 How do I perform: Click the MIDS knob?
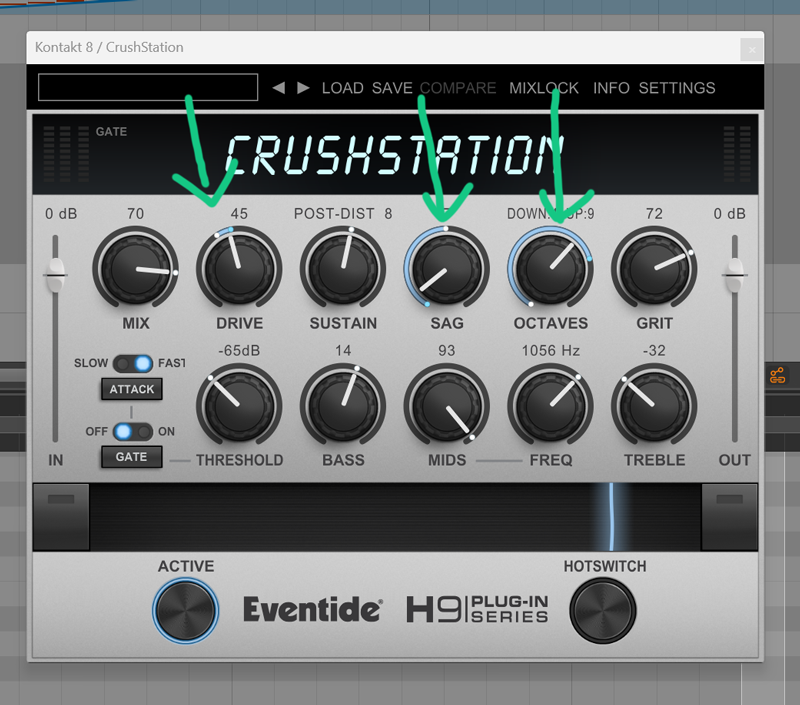pos(447,406)
